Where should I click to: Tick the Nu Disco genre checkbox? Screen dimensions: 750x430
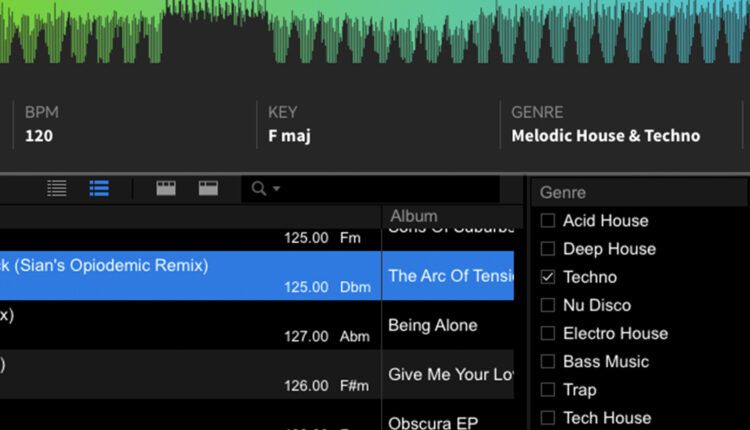point(548,305)
